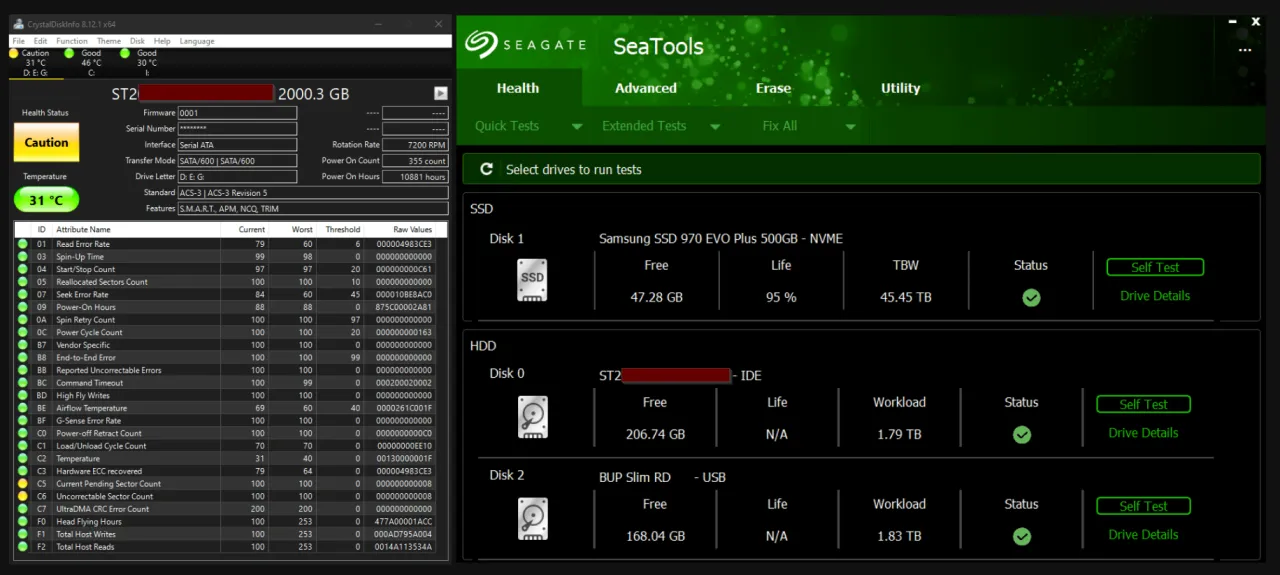Select the Caution 31 °C D: E: G: disk
This screenshot has height=575, width=1280.
[35, 62]
